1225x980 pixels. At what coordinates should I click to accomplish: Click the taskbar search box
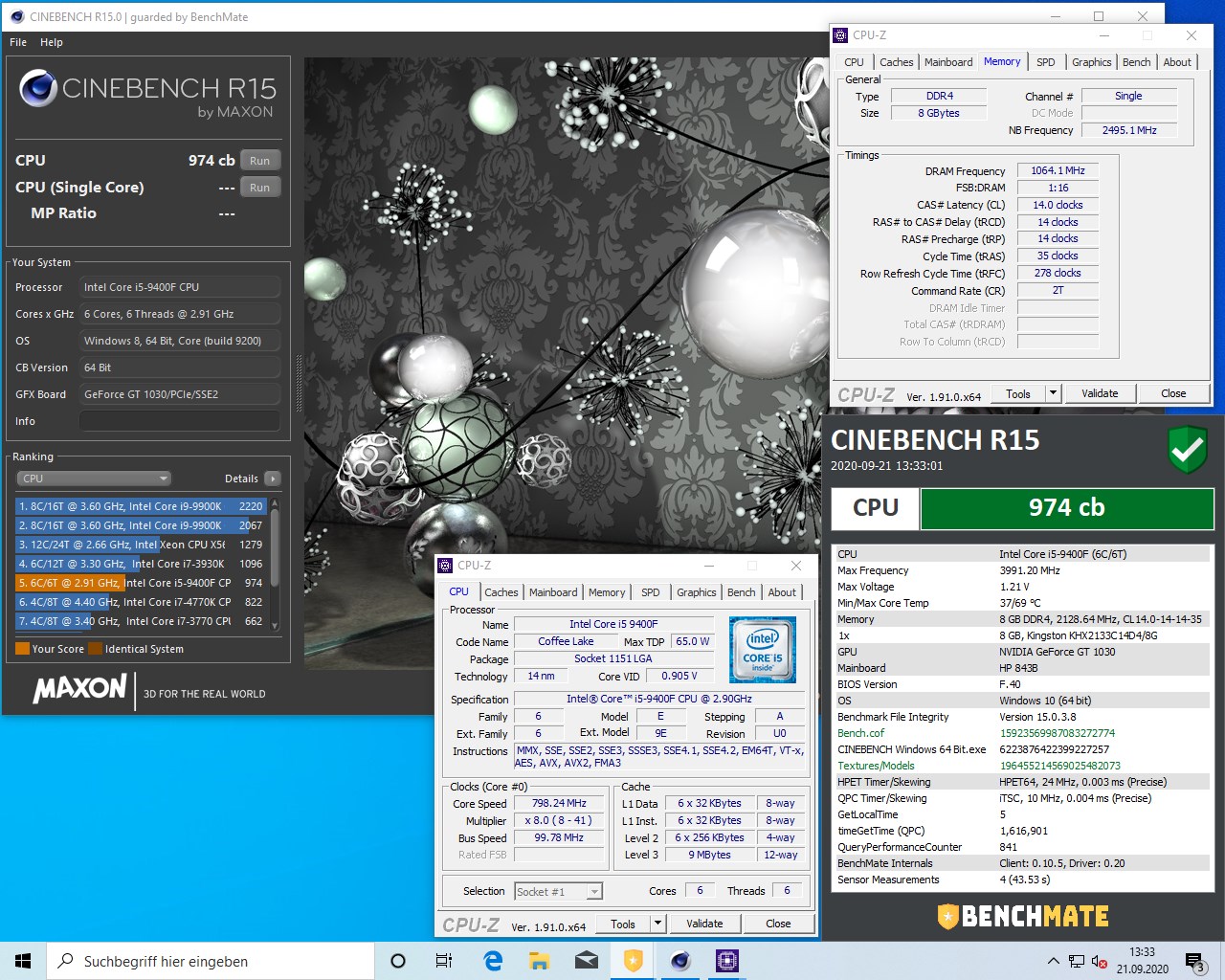(211, 961)
